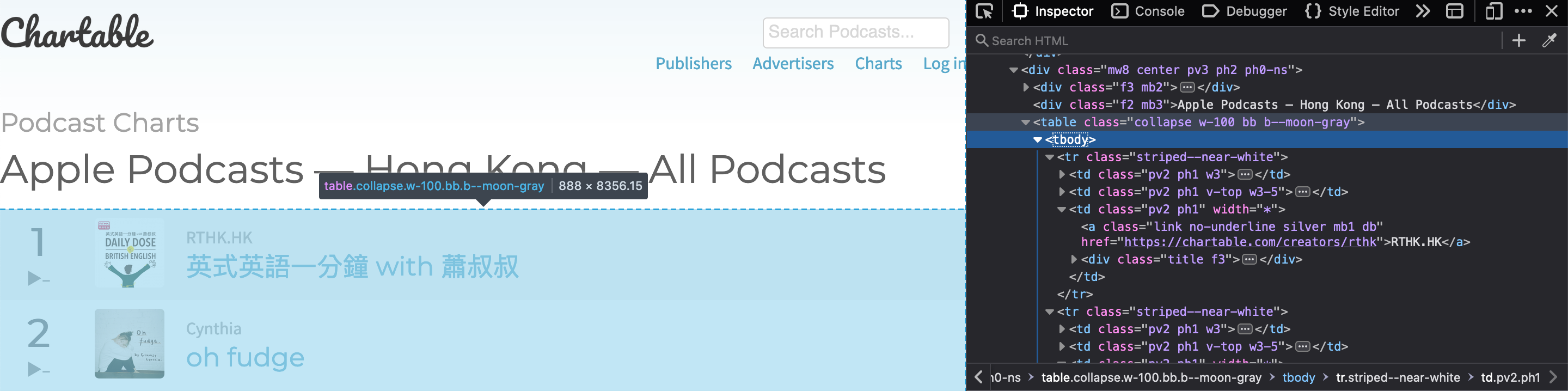Open the Cynthia creator link
Viewport: 1568px width, 391px height.
click(x=213, y=329)
